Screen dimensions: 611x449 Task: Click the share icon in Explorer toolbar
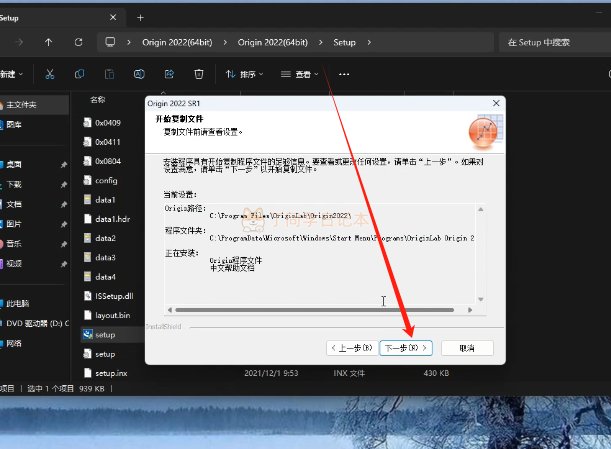(169, 74)
